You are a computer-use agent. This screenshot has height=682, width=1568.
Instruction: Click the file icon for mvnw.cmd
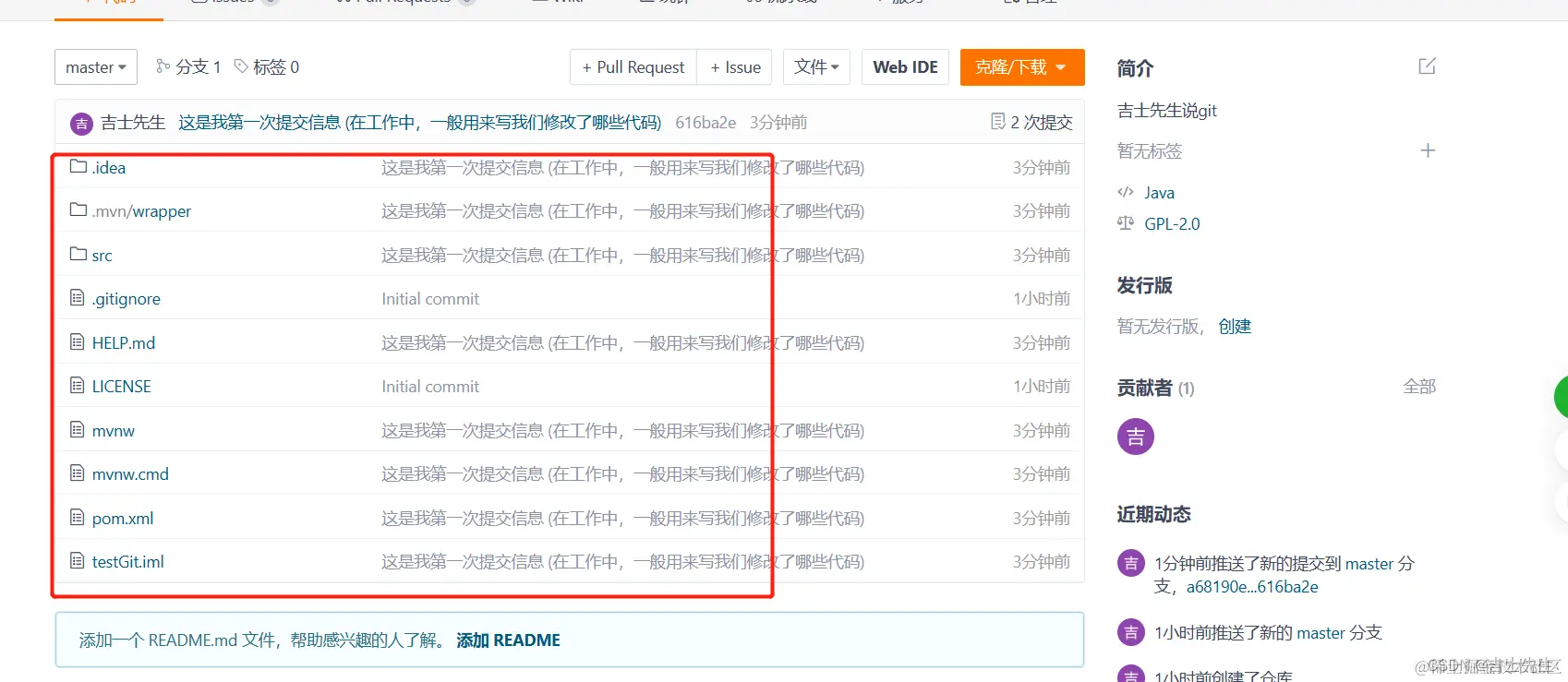pos(78,473)
